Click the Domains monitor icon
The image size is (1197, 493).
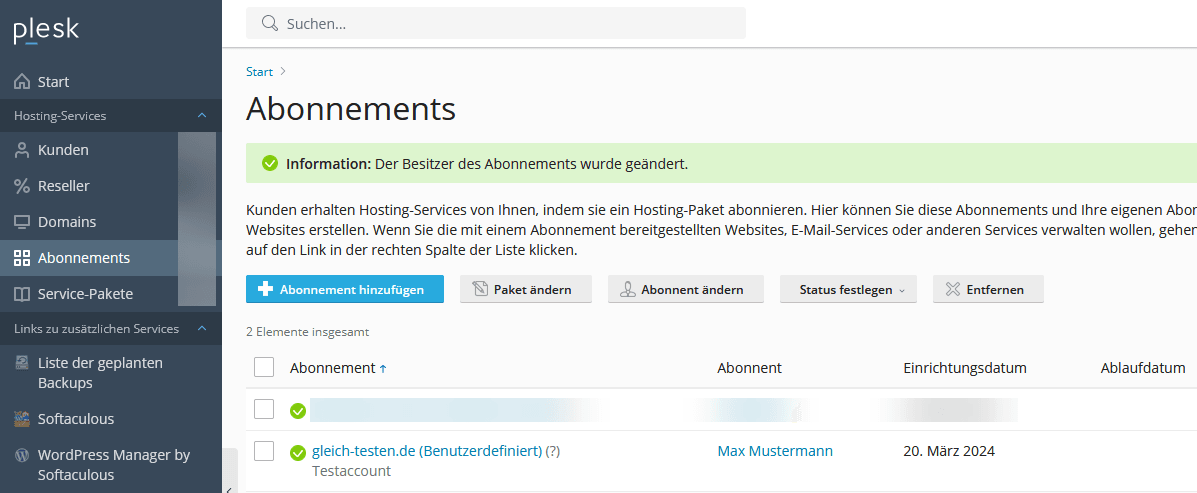22,222
